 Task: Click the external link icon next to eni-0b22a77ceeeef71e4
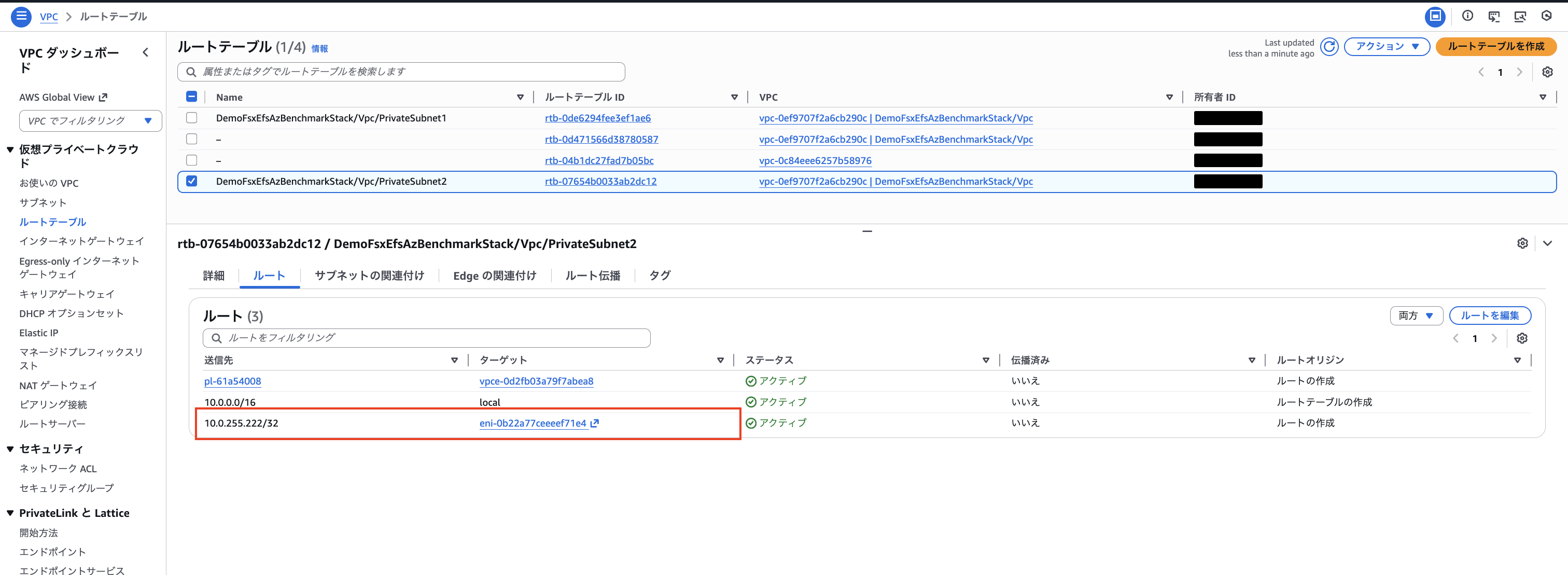click(x=595, y=423)
